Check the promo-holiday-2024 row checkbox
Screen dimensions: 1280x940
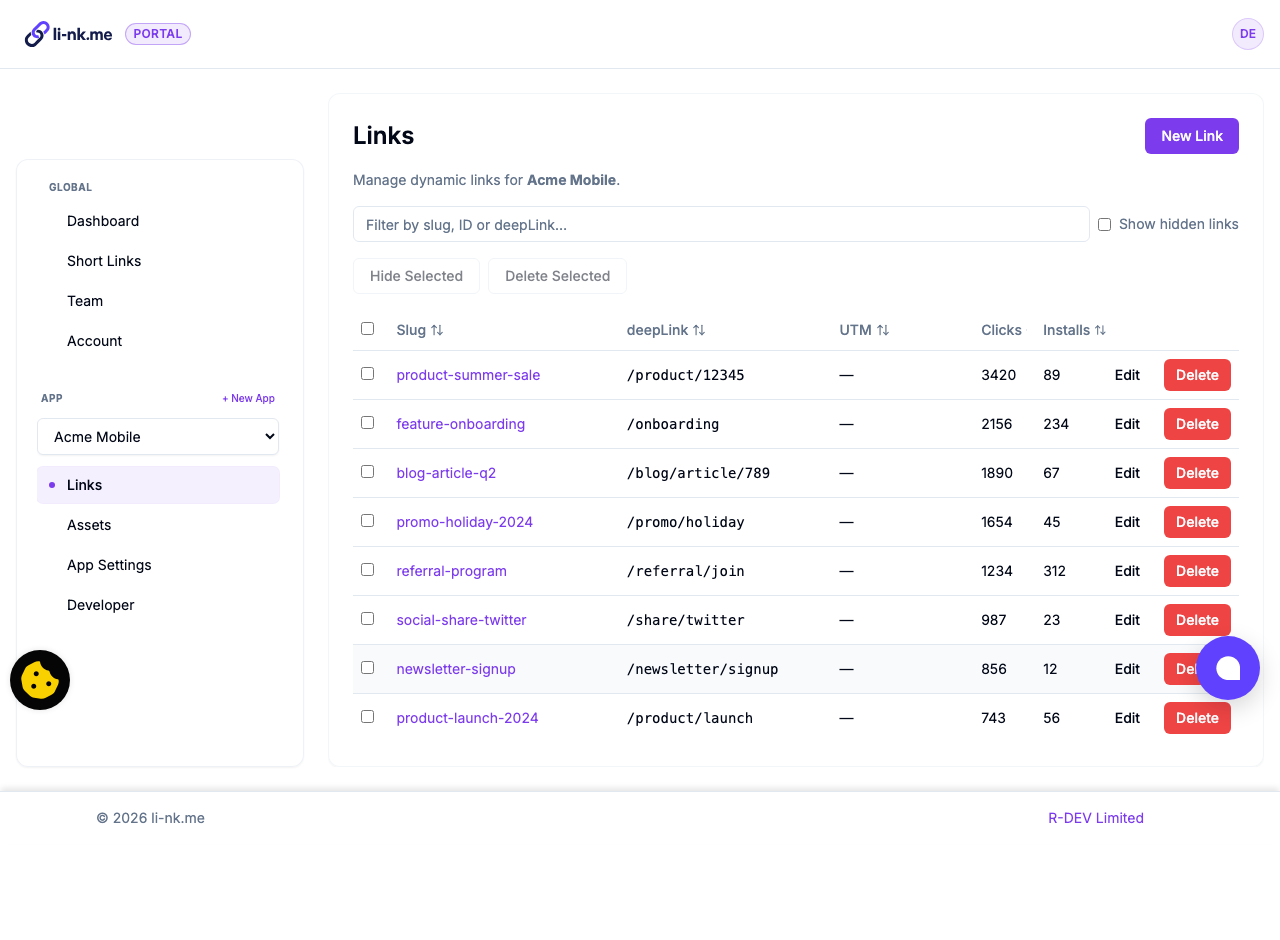pyautogui.click(x=367, y=520)
